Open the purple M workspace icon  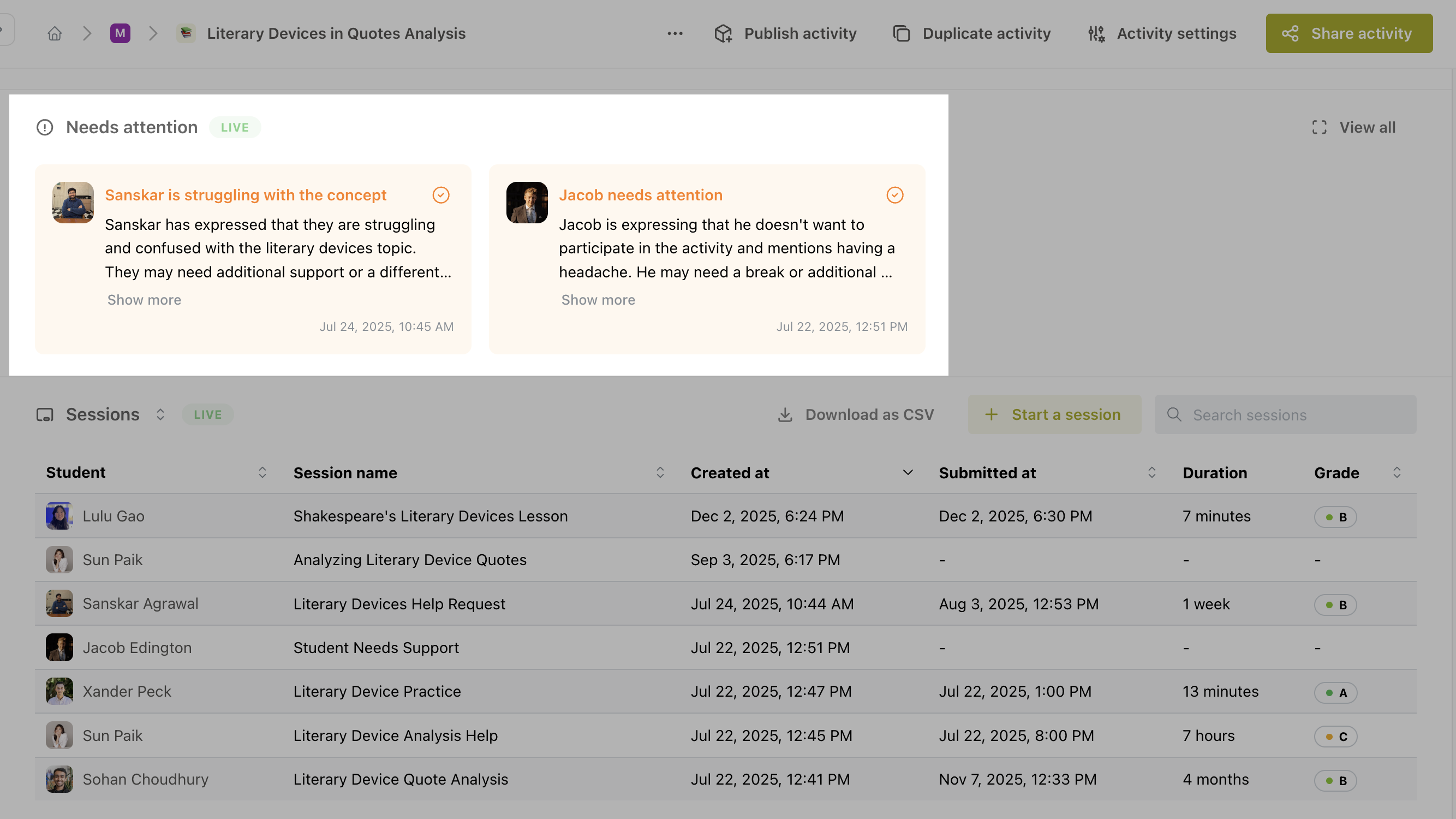pyautogui.click(x=120, y=33)
